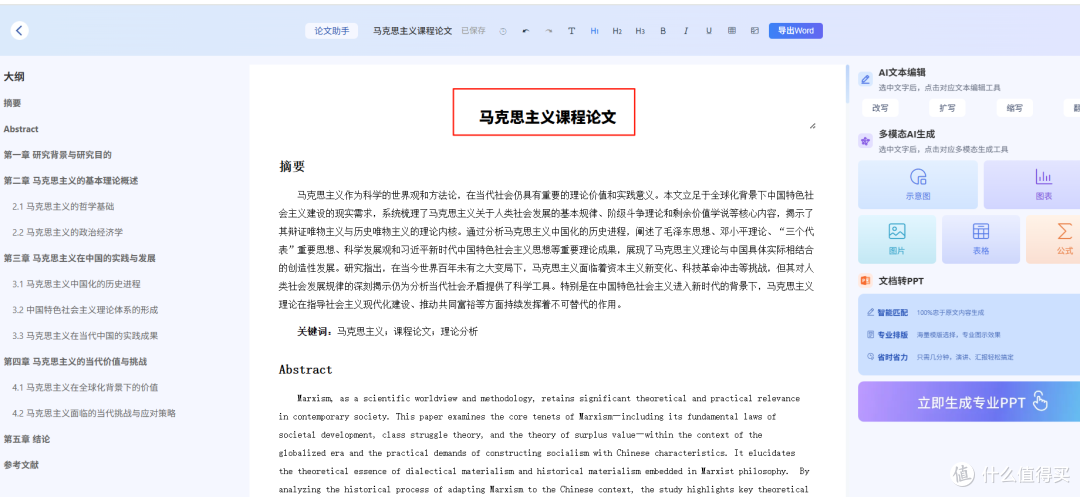
Task: Click the document title 马克思主义课程论文 field
Action: tap(548, 117)
